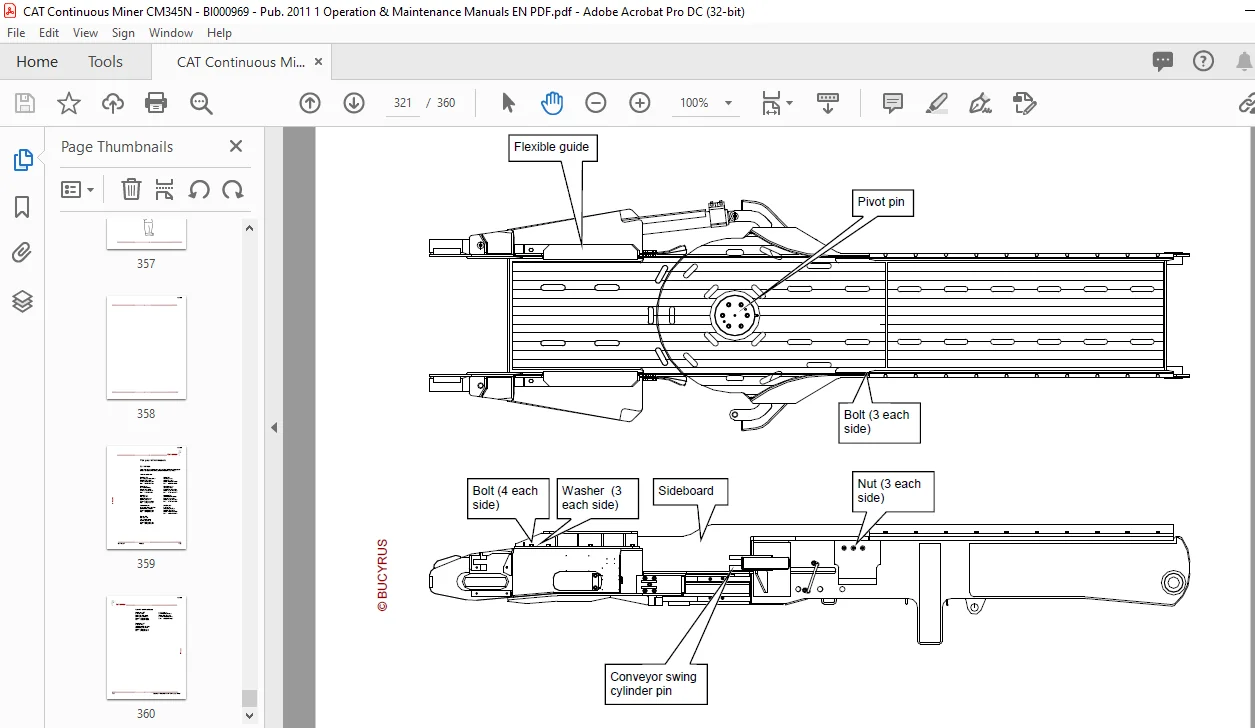Go to previous page with up arrow
Viewport: 1255px width, 728px height.
coord(310,103)
